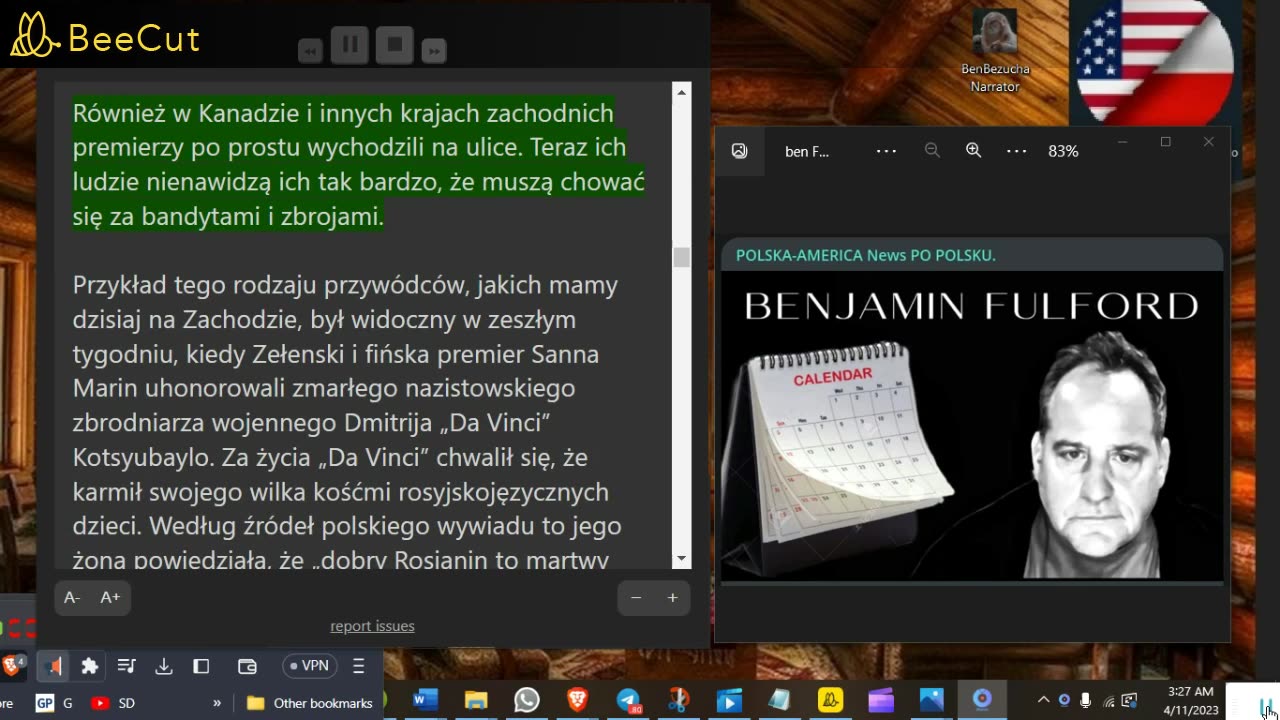The height and width of the screenshot is (720, 1280).
Task: Open the active blue disc app in taskbar
Action: [982, 700]
